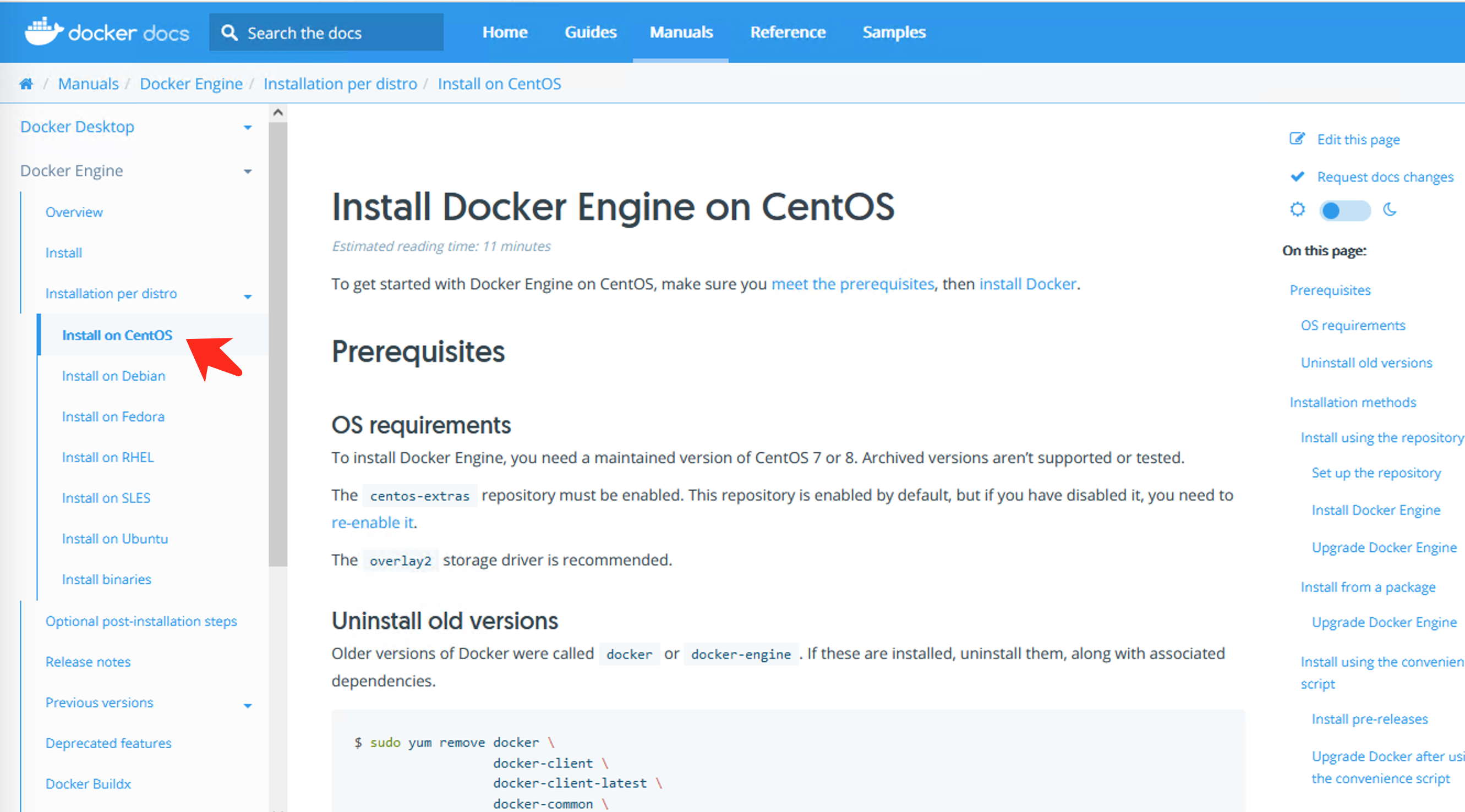The width and height of the screenshot is (1465, 812).
Task: Jump to Installation methods in outline
Action: [x=1352, y=403]
